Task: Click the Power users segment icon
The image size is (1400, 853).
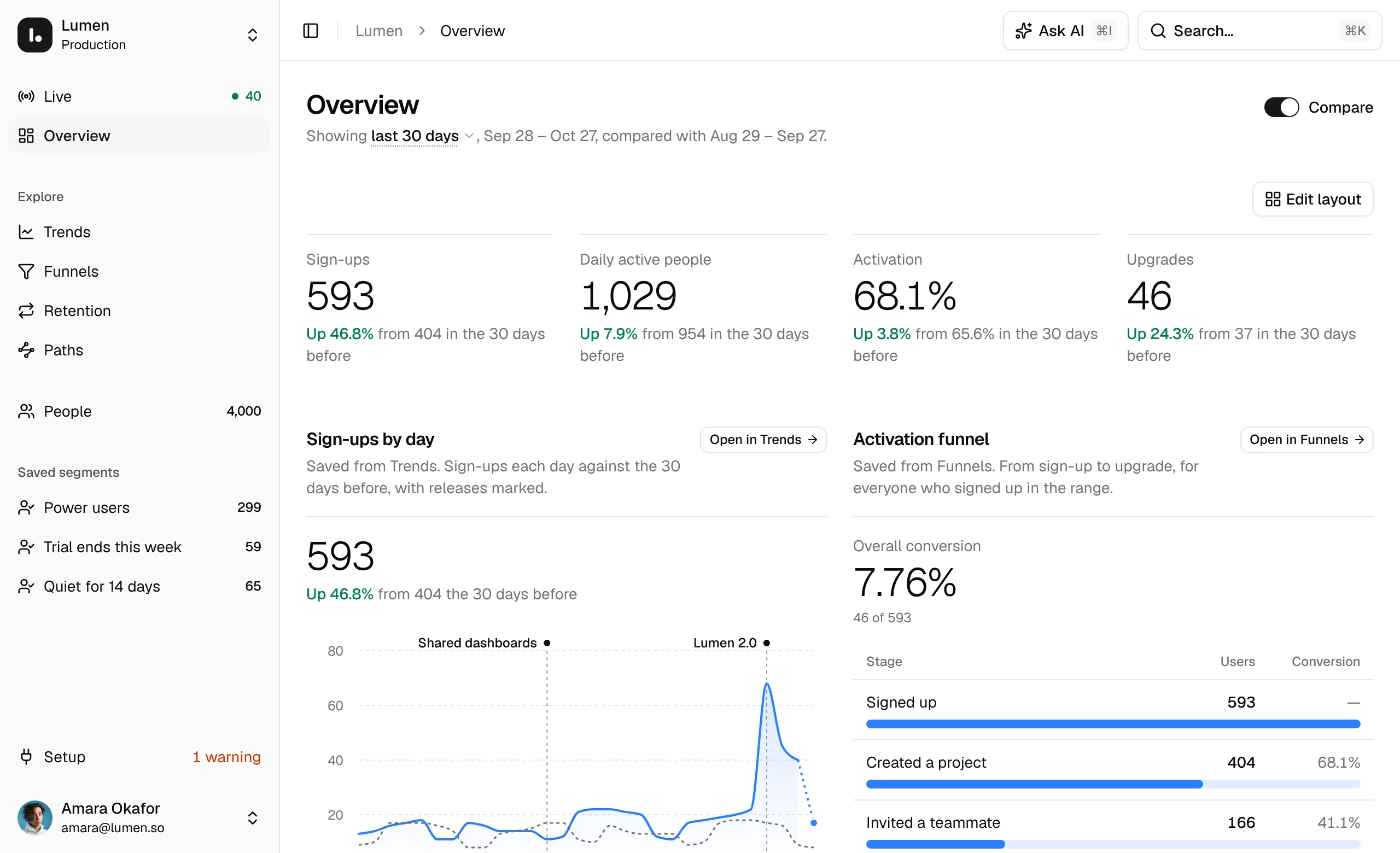Action: [x=26, y=507]
